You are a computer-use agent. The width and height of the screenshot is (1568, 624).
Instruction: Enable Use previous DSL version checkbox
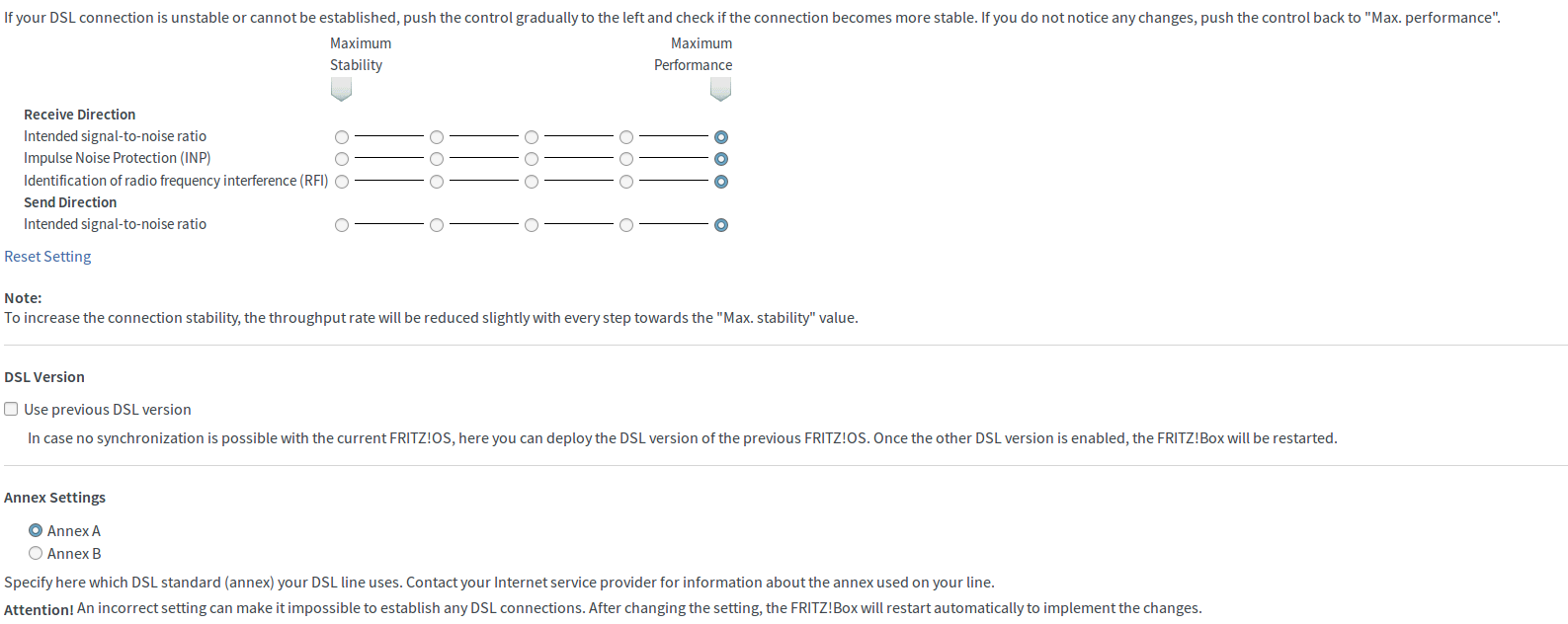tap(11, 409)
